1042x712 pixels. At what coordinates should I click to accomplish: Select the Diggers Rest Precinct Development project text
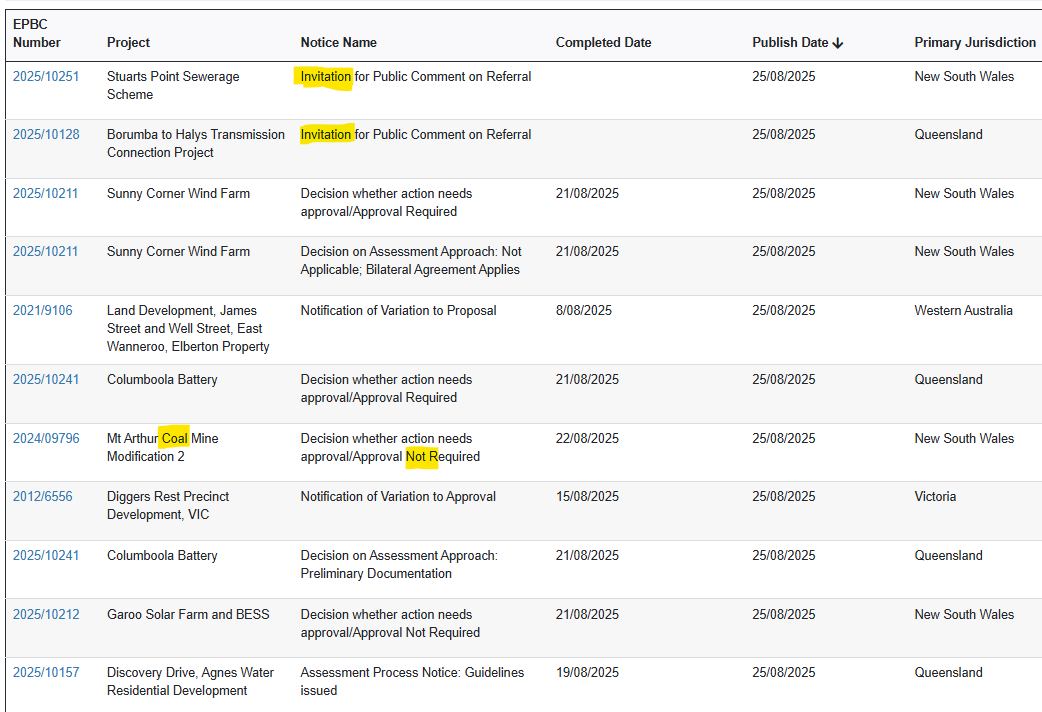168,505
